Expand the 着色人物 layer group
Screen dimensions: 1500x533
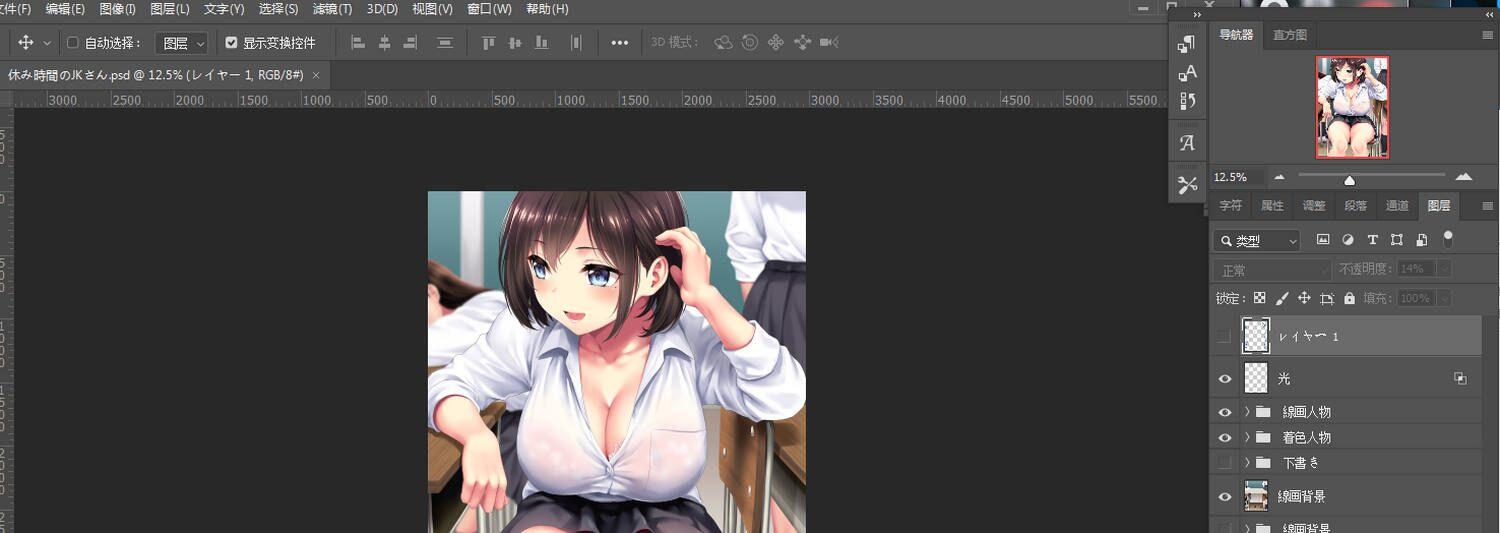tap(1247, 437)
